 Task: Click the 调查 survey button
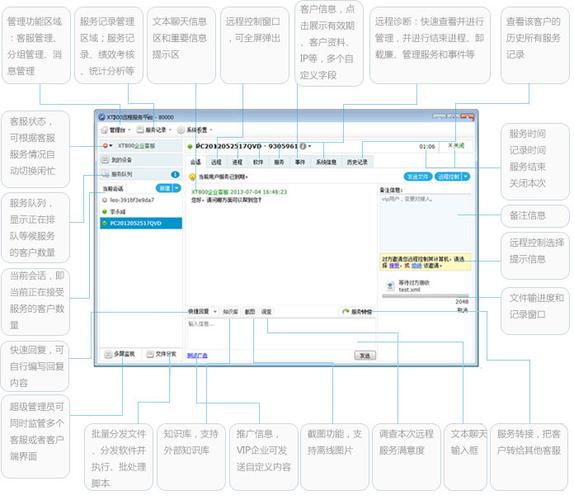click(x=266, y=311)
